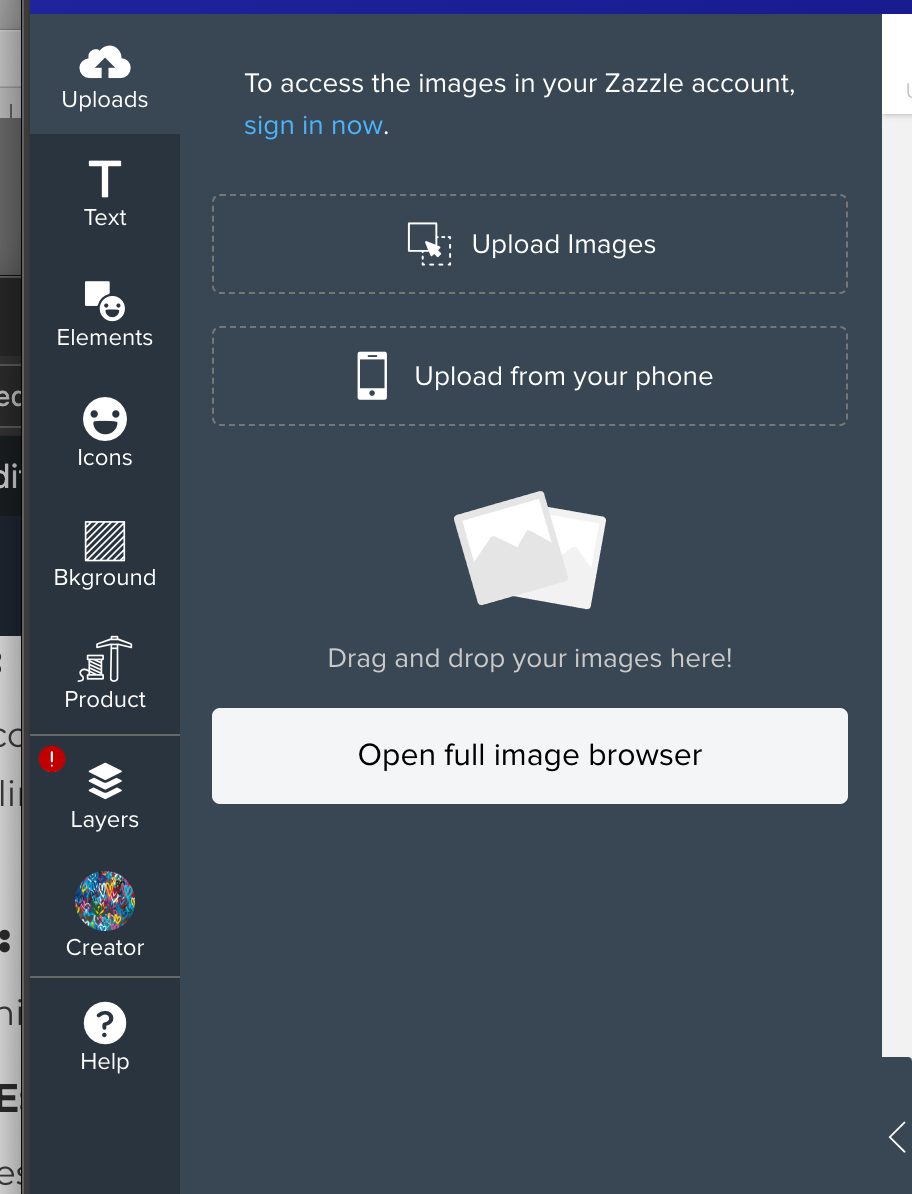912x1194 pixels.
Task: Click the Upload Images button
Action: pos(530,244)
